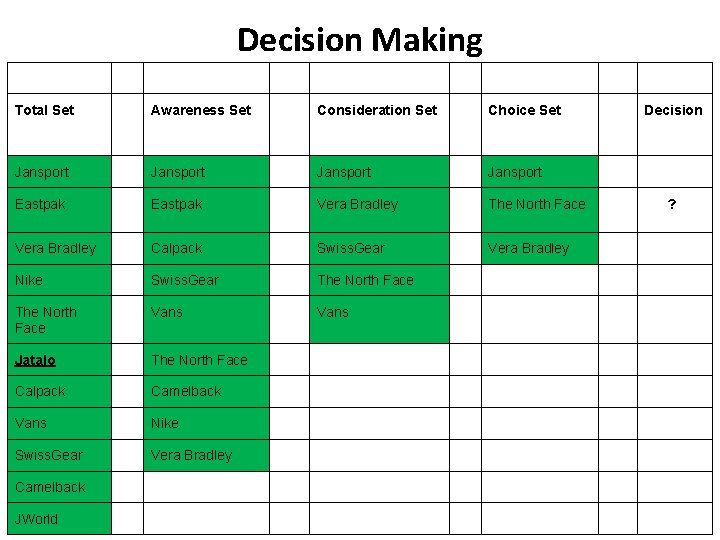Viewport: 720px width, 540px height.
Task: Select "Swiss.Gear" in the Consideration Set column
Action: (351, 248)
